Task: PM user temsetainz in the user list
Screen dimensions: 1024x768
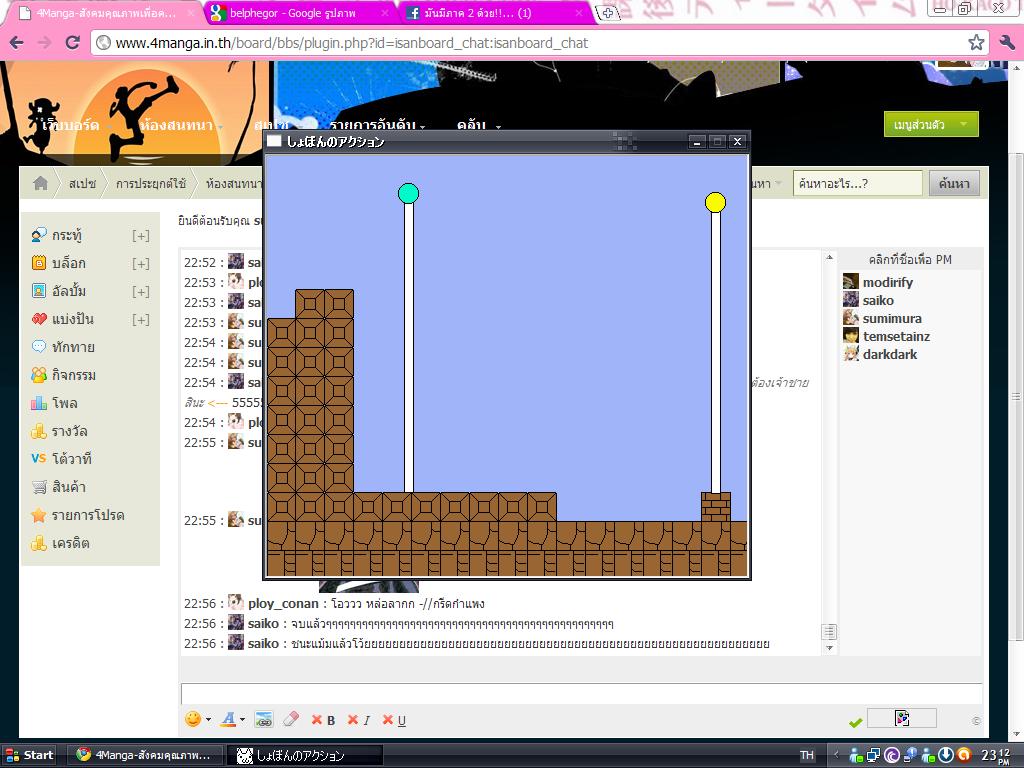Action: [896, 336]
